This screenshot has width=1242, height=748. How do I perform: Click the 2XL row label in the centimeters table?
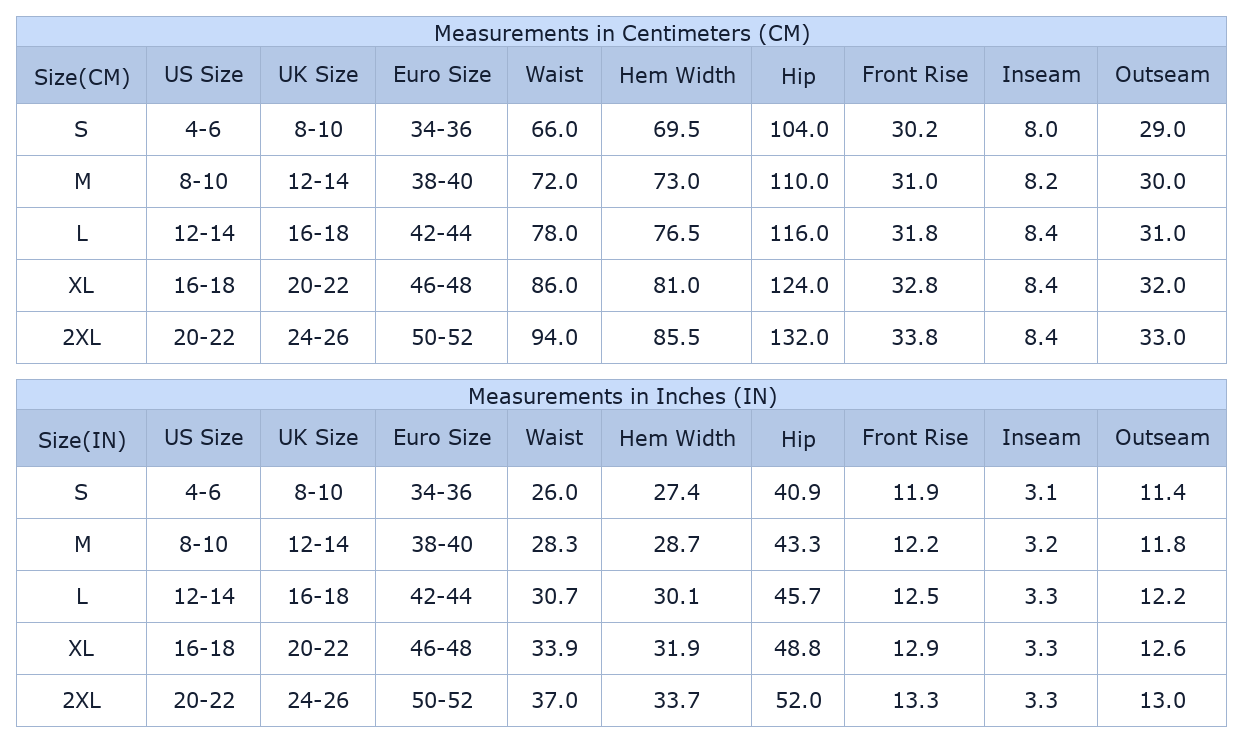[x=81, y=337]
